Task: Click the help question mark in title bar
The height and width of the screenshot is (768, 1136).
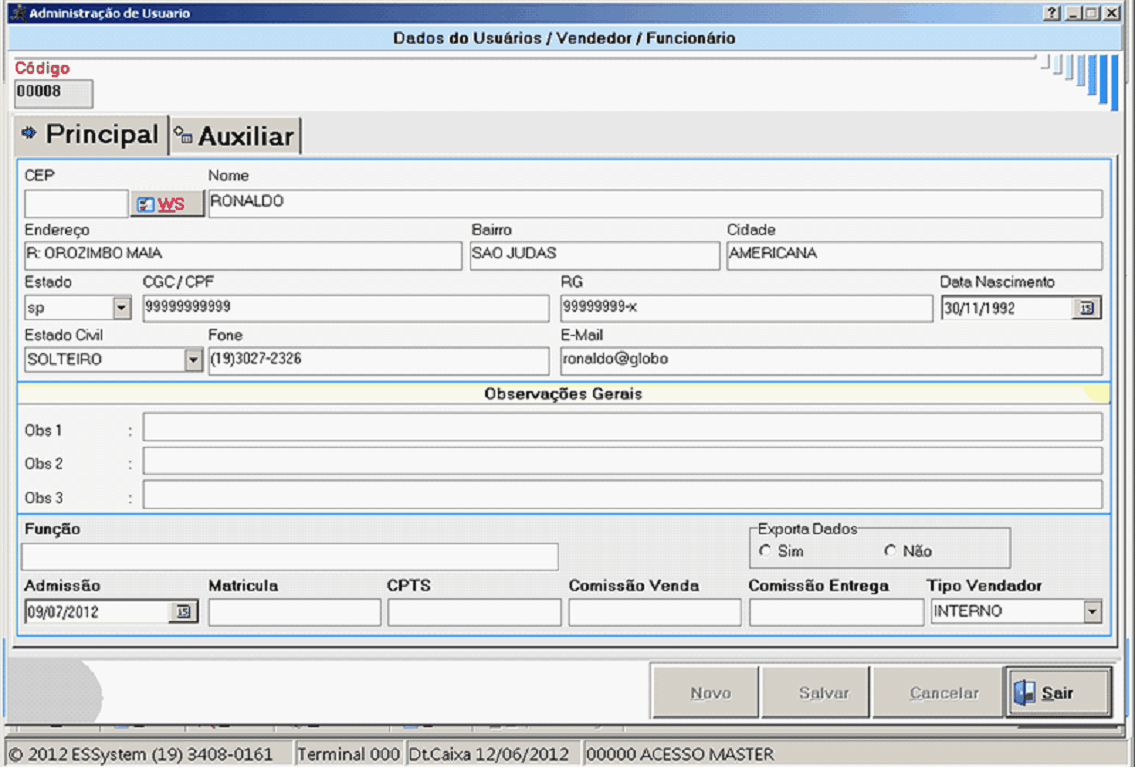Action: 1051,14
